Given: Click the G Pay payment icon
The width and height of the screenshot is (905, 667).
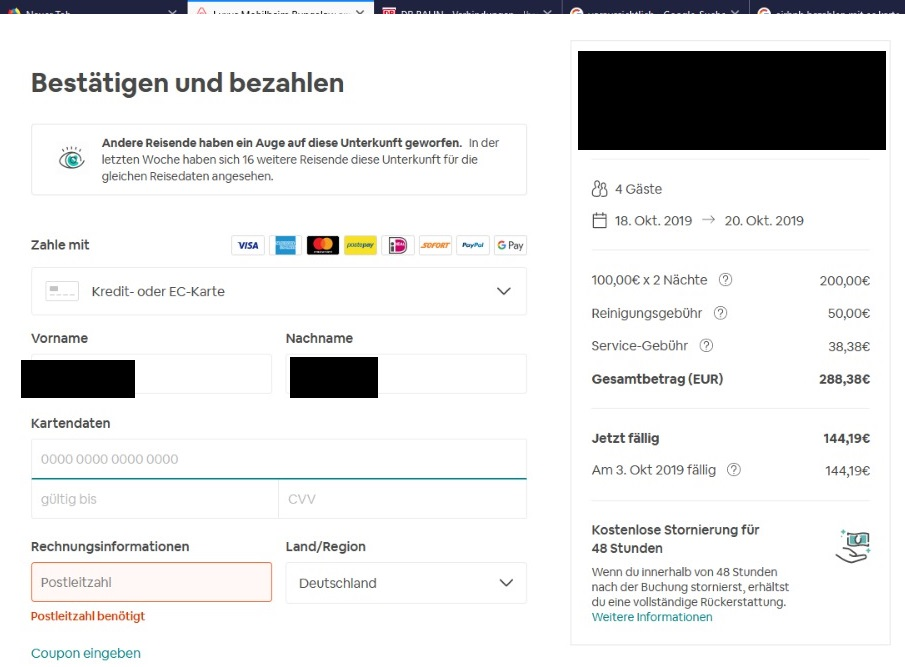Looking at the screenshot, I should [x=510, y=245].
